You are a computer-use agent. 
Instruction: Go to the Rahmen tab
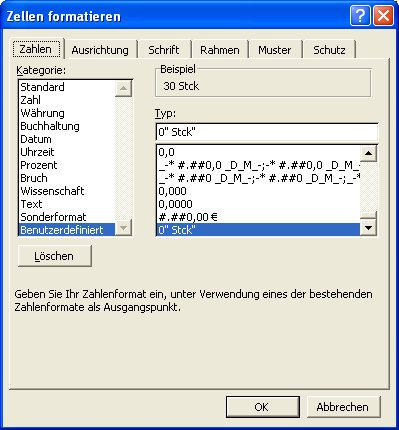[220, 50]
